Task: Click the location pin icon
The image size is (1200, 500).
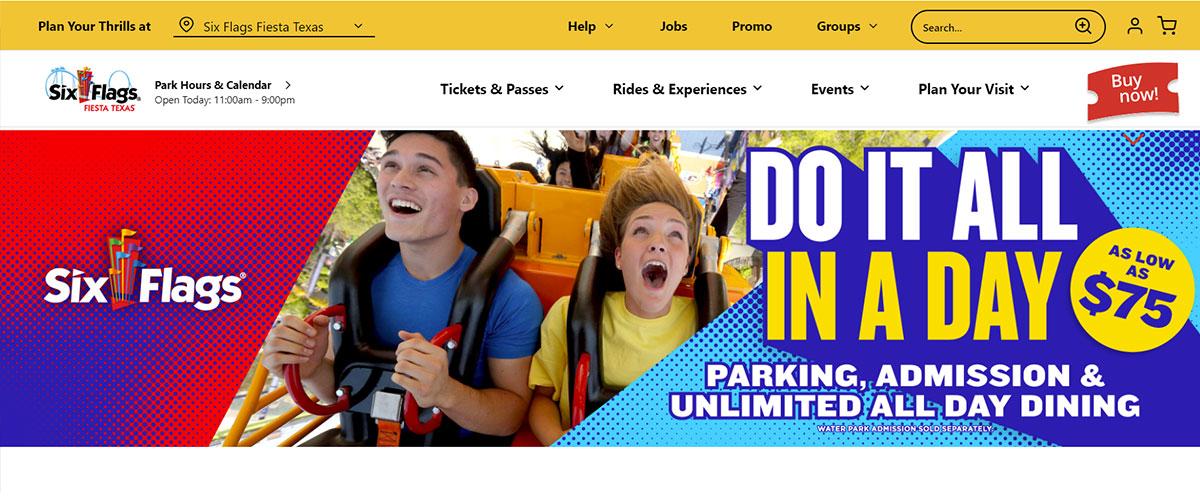Action: [186, 26]
